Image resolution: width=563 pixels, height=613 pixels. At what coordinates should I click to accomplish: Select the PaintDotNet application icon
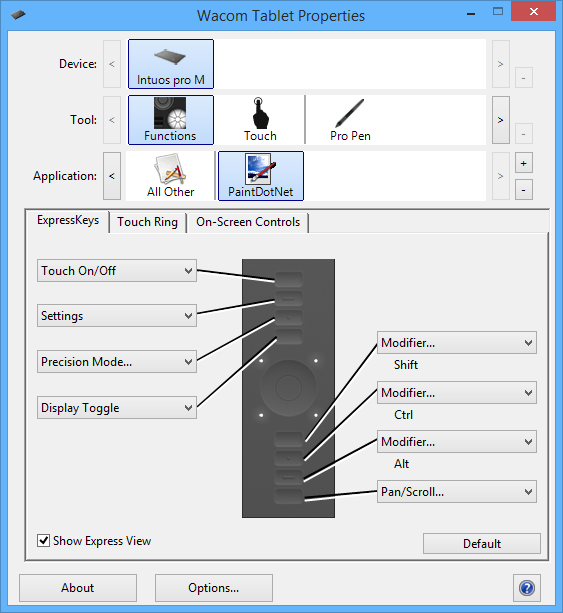[261, 176]
